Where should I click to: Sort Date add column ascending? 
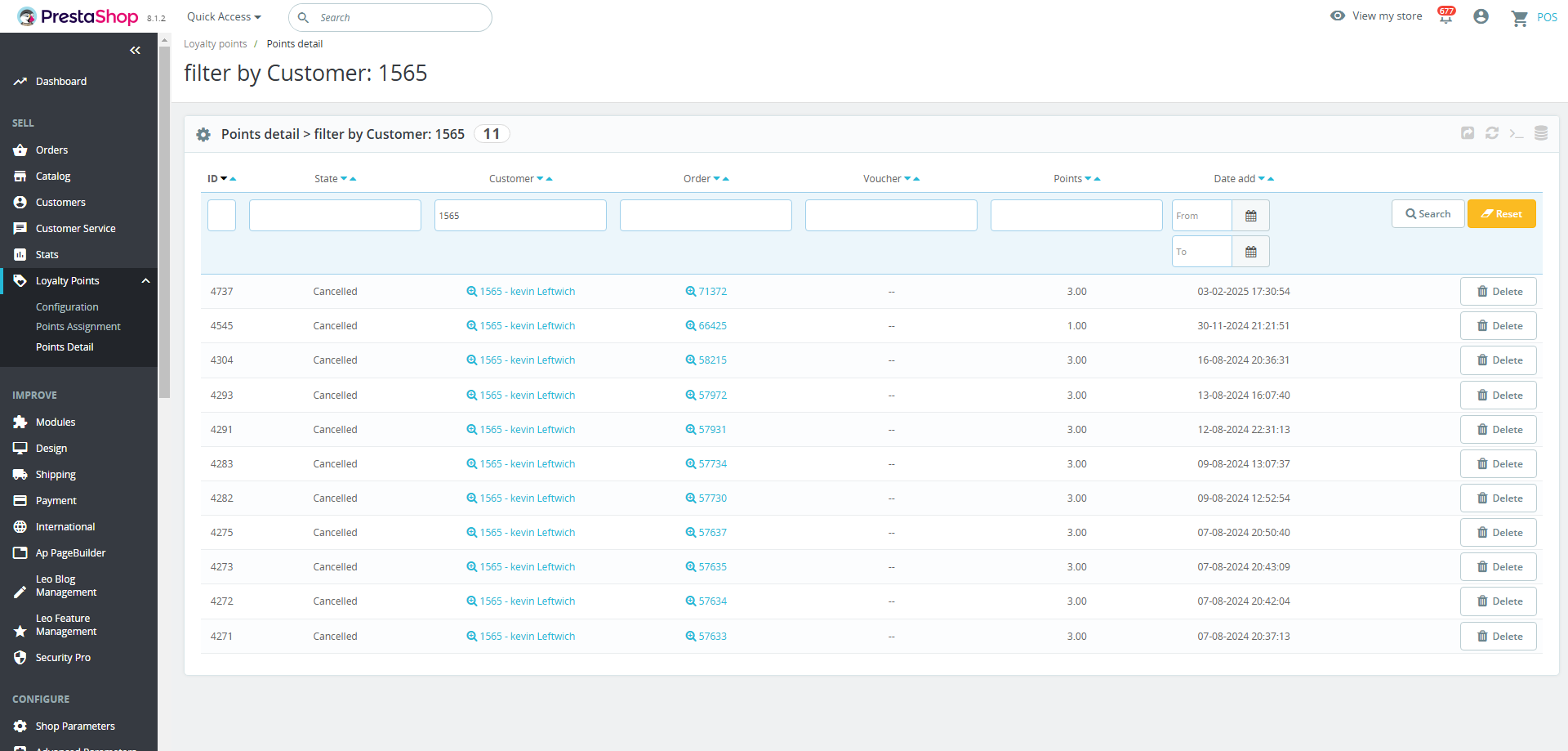(1271, 179)
